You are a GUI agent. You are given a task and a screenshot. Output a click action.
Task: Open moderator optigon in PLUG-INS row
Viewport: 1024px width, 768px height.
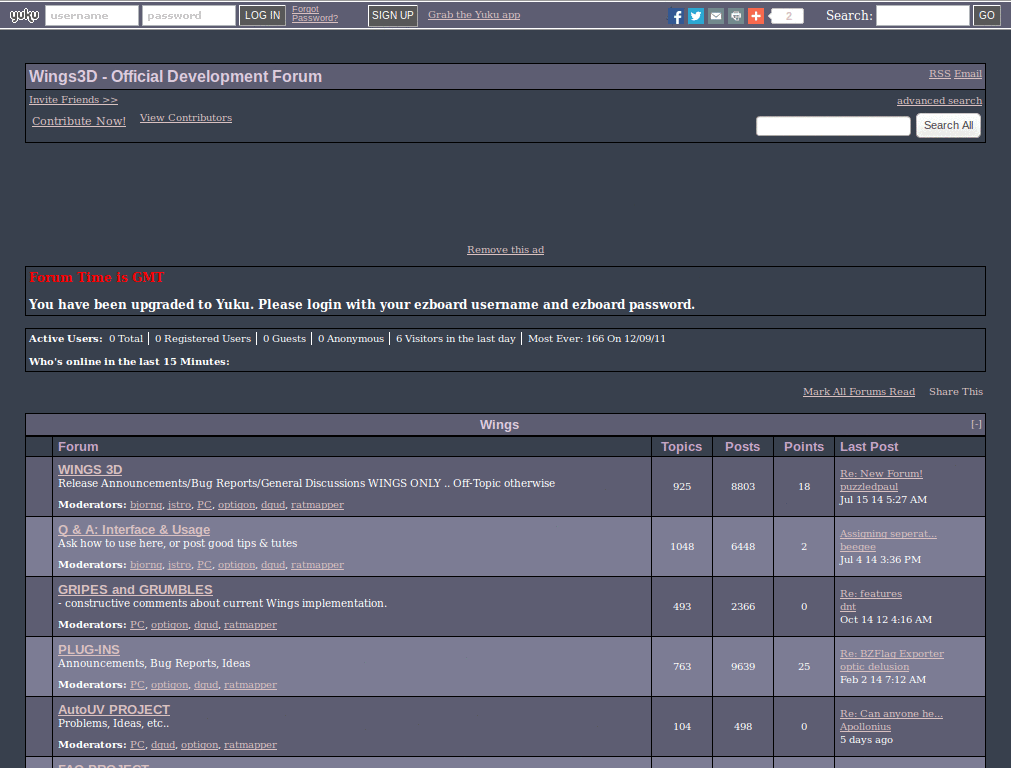[169, 685]
